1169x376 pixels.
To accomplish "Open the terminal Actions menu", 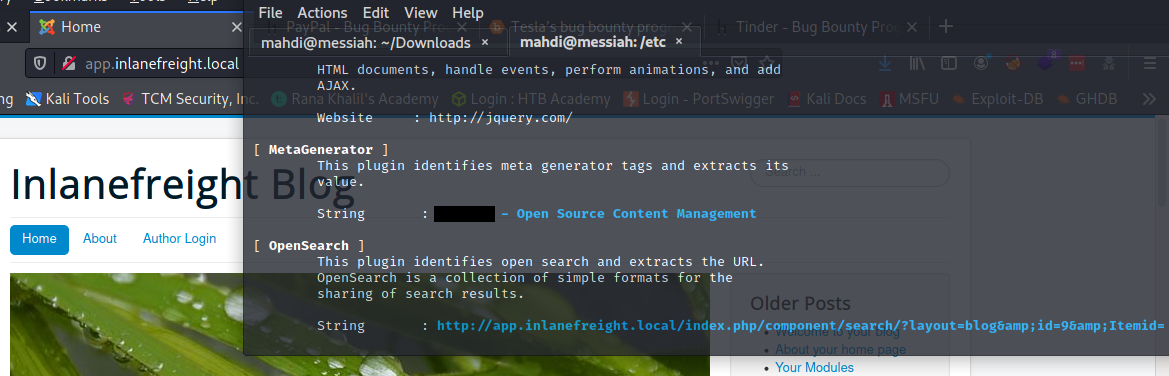I will pyautogui.click(x=322, y=13).
